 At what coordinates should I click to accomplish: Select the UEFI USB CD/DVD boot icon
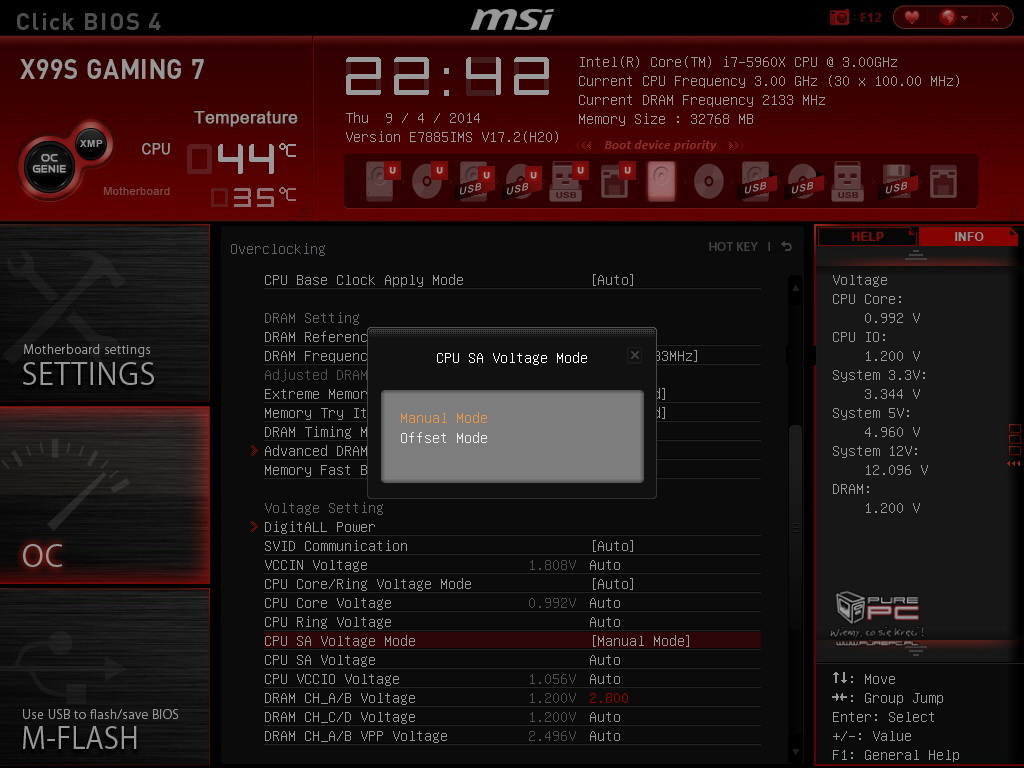[521, 181]
